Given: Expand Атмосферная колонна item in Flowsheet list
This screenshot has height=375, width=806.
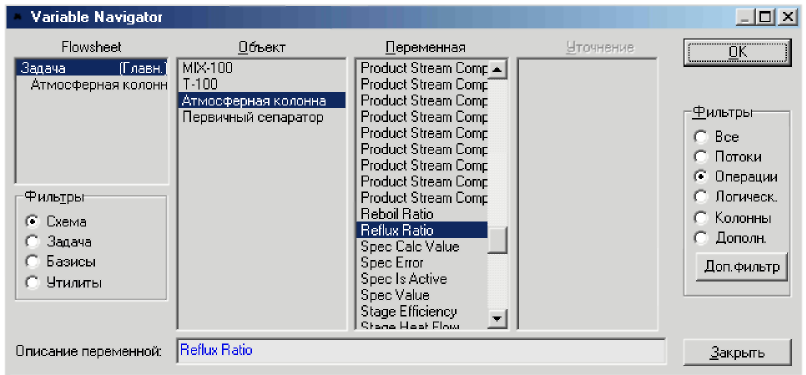Looking at the screenshot, I should point(98,84).
